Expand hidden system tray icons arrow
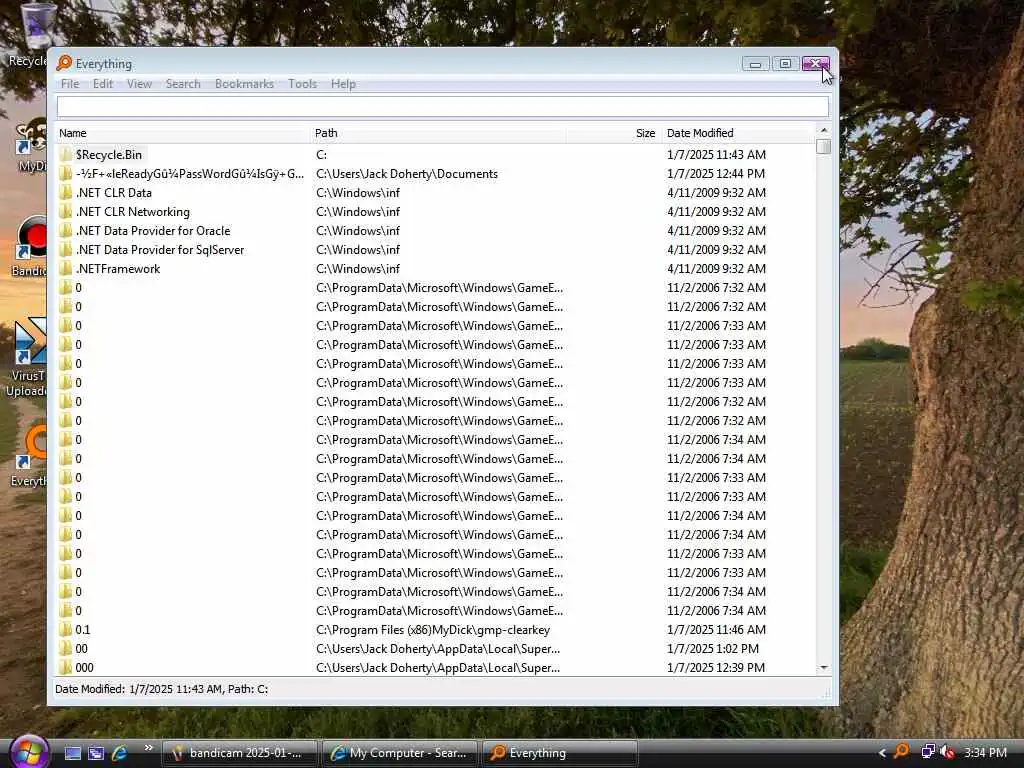 [882, 753]
